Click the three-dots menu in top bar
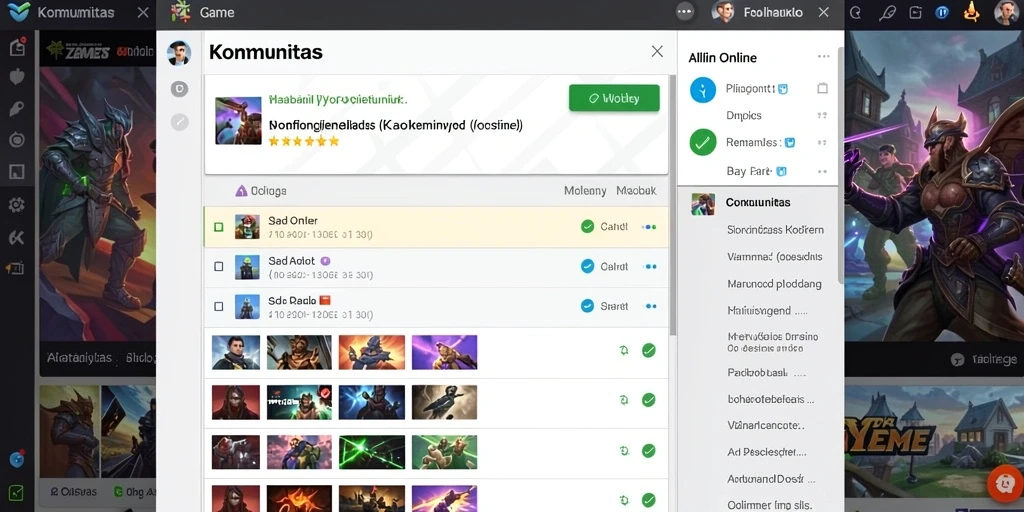This screenshot has height=512, width=1024. click(x=684, y=12)
